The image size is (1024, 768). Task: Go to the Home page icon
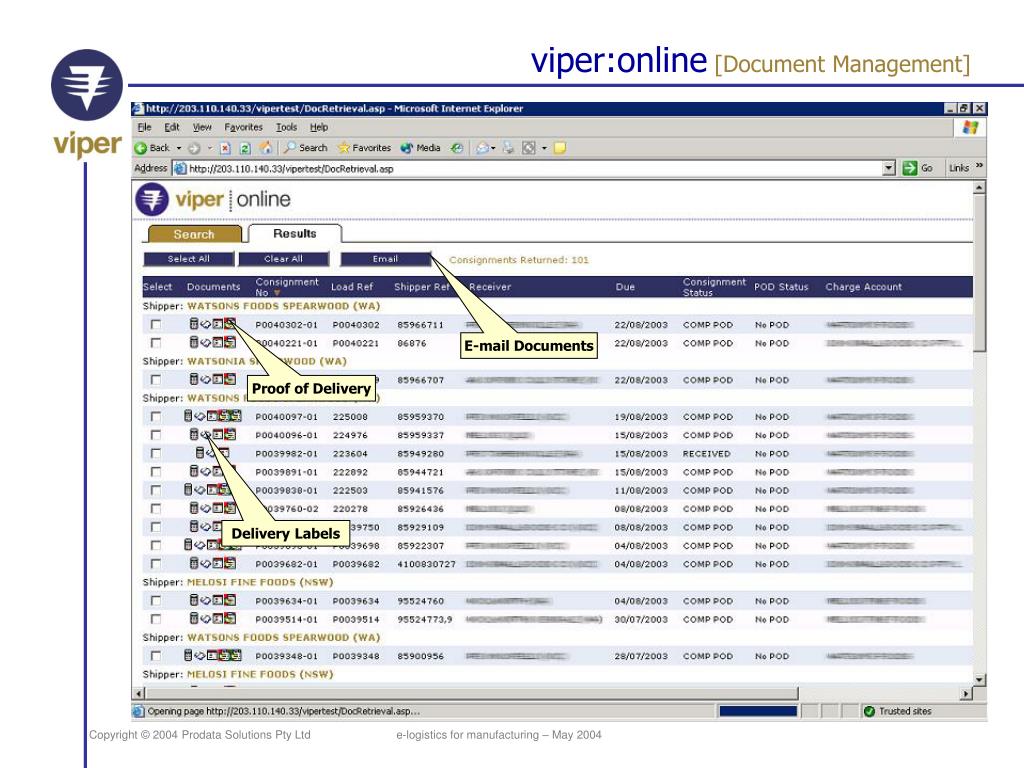click(265, 148)
